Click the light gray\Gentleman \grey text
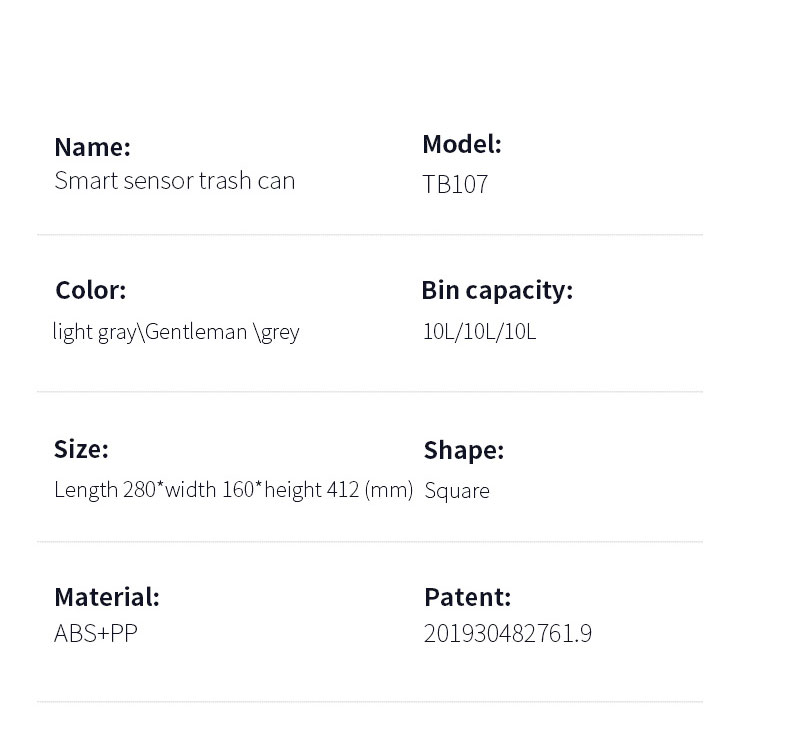Image resolution: width=790 pixels, height=750 pixels. point(176,332)
